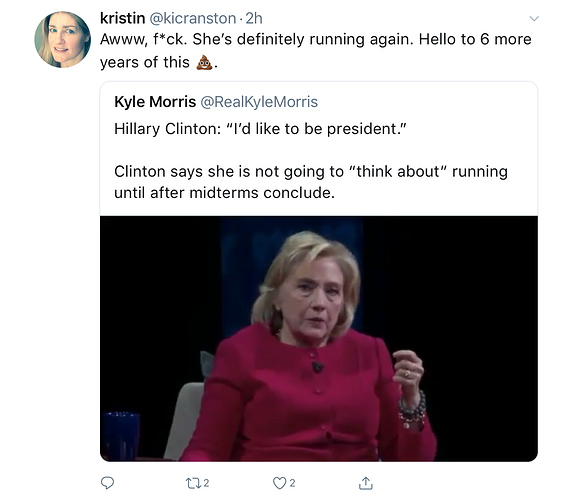Visit the @kicranston handle

(192, 18)
